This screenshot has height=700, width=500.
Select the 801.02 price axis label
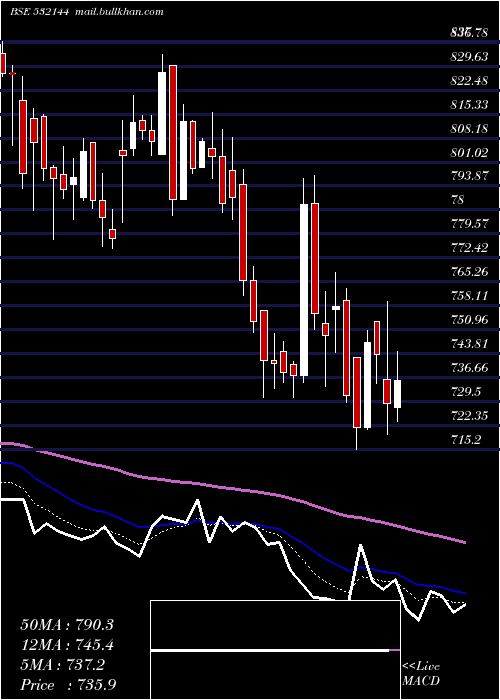click(x=468, y=153)
